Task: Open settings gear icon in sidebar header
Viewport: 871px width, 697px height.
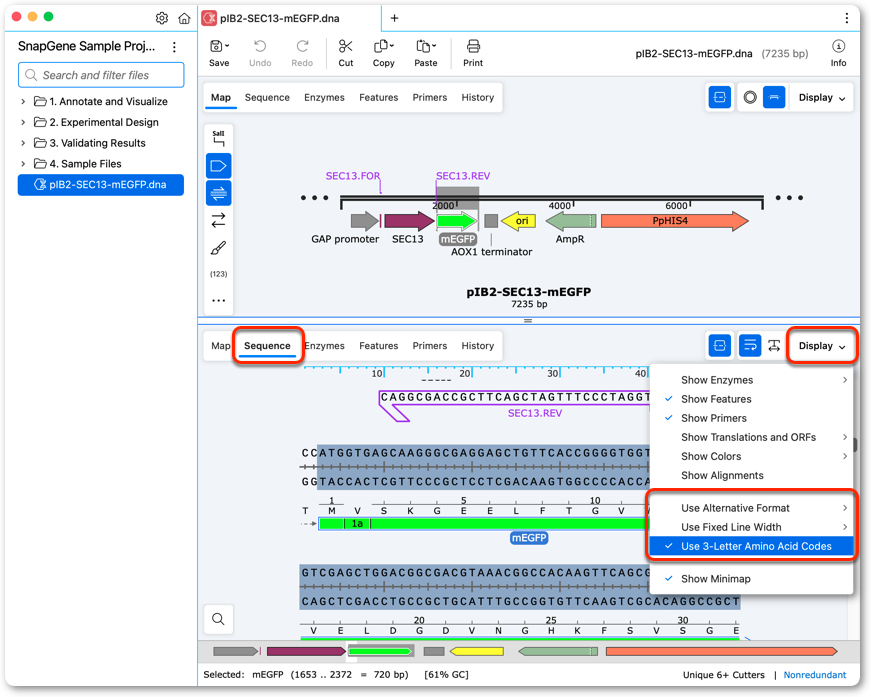Action: 162,18
